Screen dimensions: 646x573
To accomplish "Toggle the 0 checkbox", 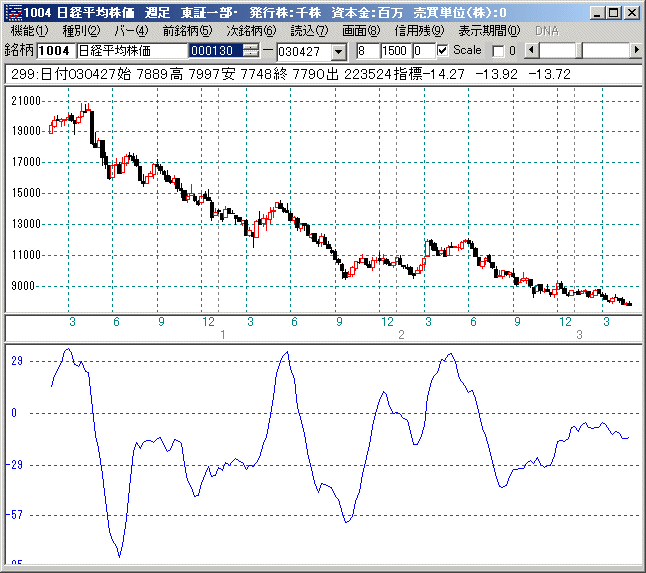I will [x=498, y=51].
